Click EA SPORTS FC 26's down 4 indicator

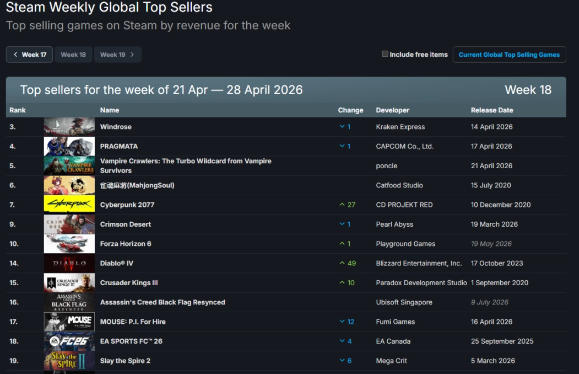point(345,341)
